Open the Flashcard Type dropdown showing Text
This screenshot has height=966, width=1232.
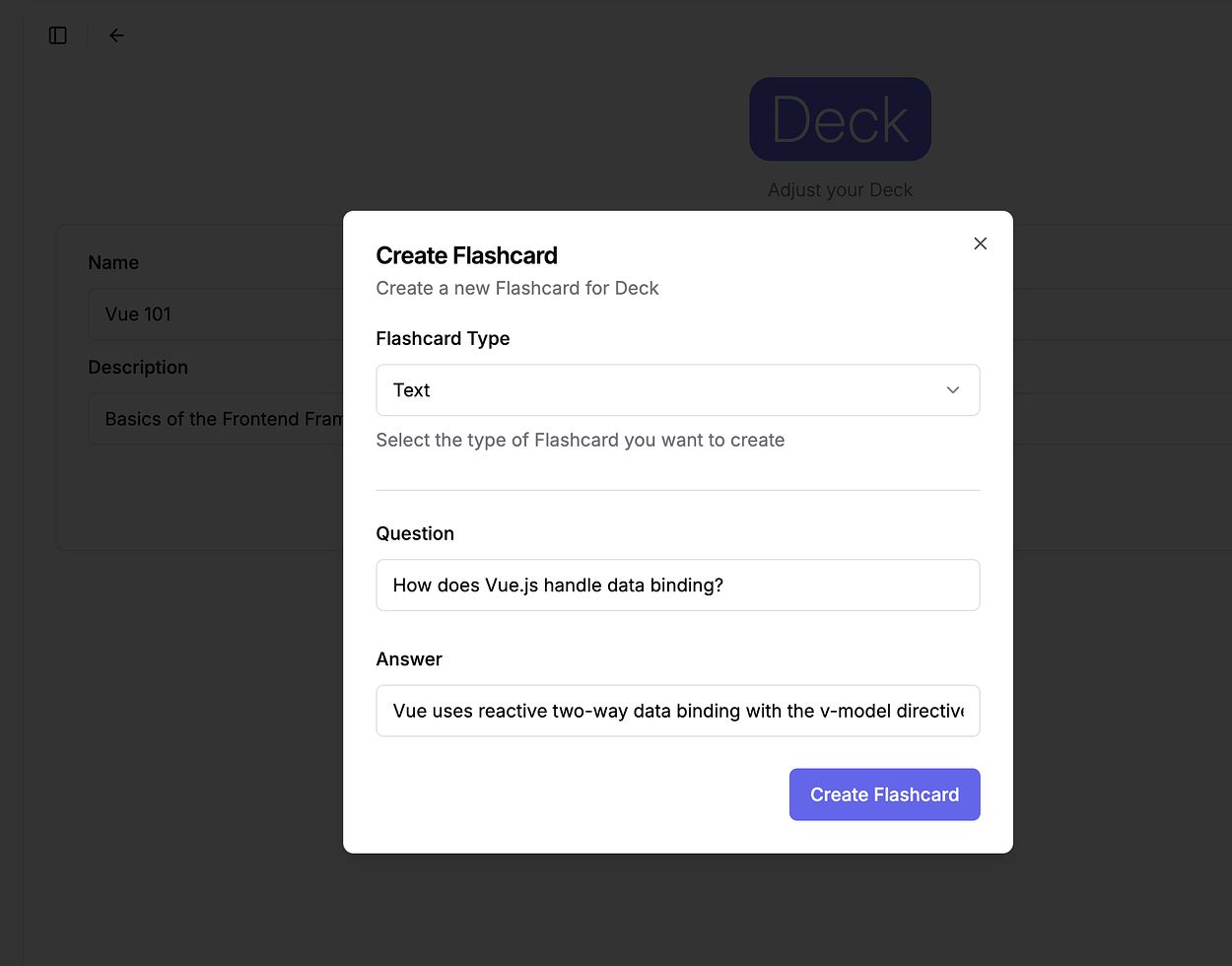[660, 390]
